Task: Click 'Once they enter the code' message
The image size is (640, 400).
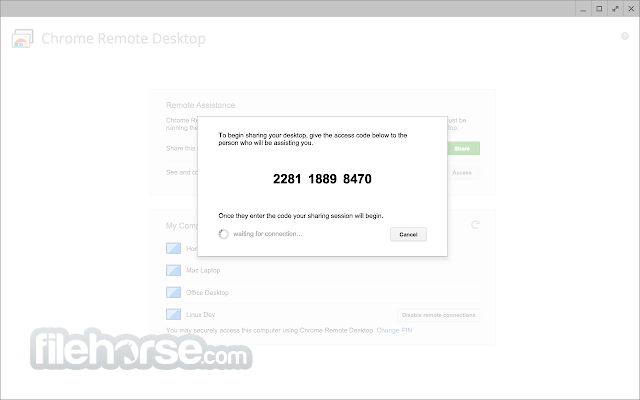Action: (301, 216)
